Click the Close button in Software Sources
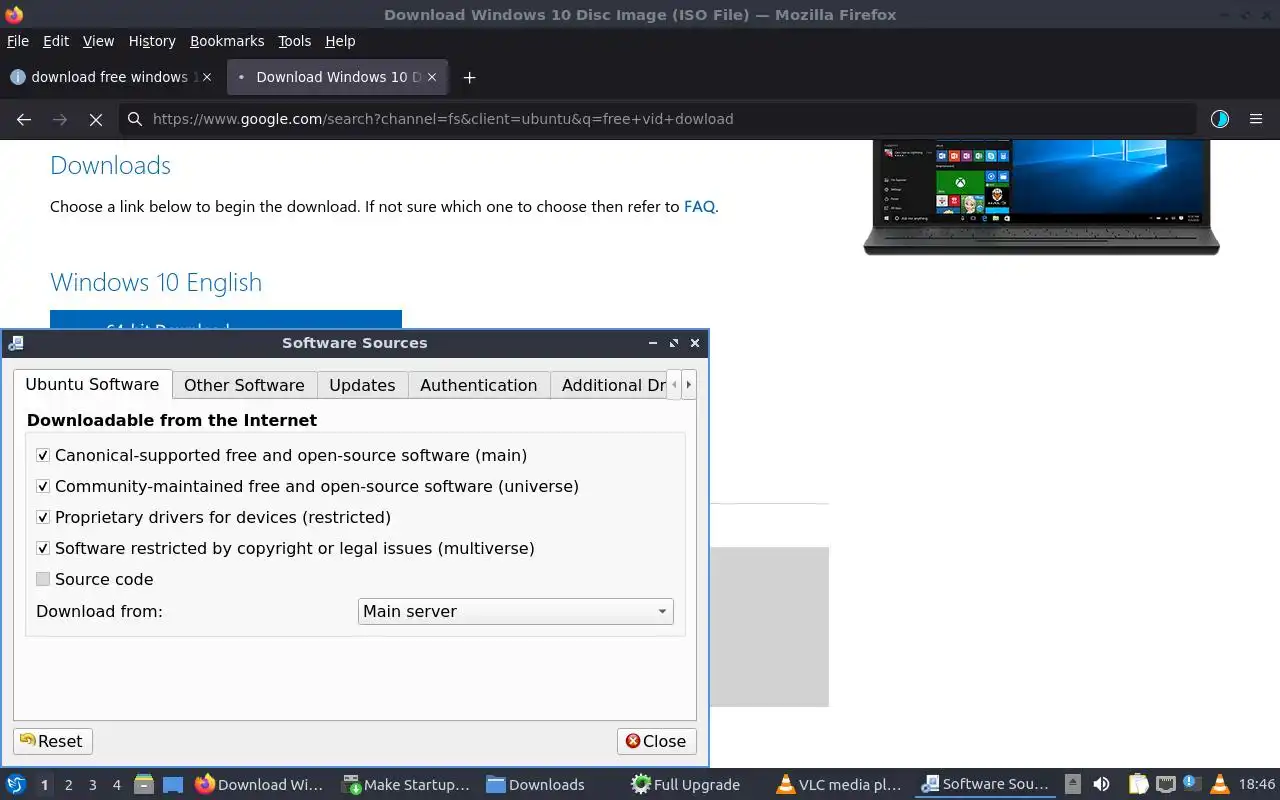Viewport: 1280px width, 800px height. tap(656, 741)
